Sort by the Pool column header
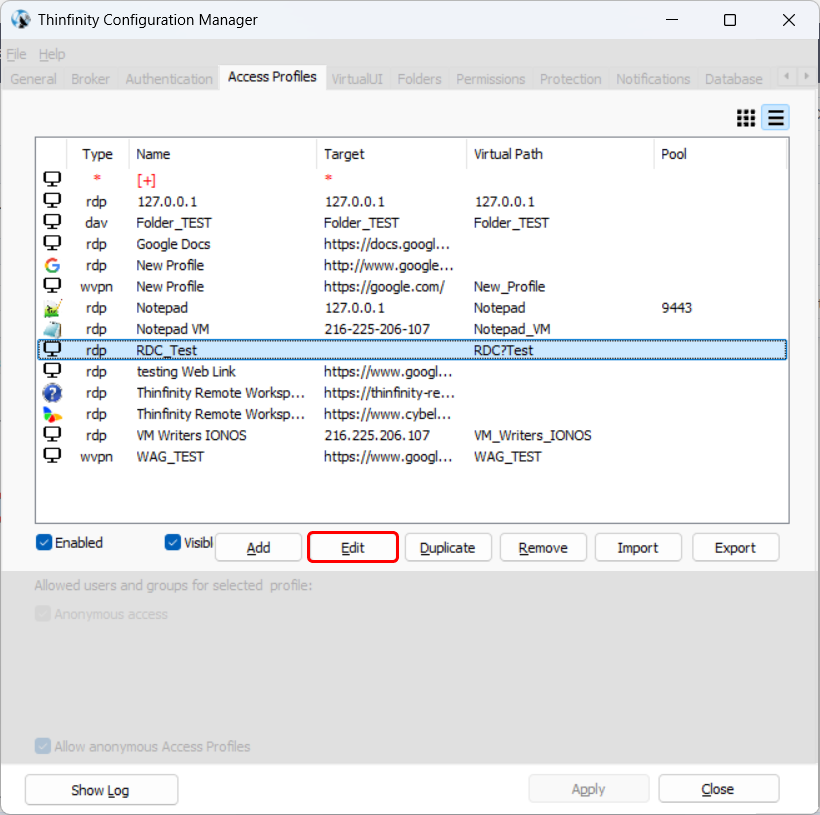820x815 pixels. click(x=720, y=154)
